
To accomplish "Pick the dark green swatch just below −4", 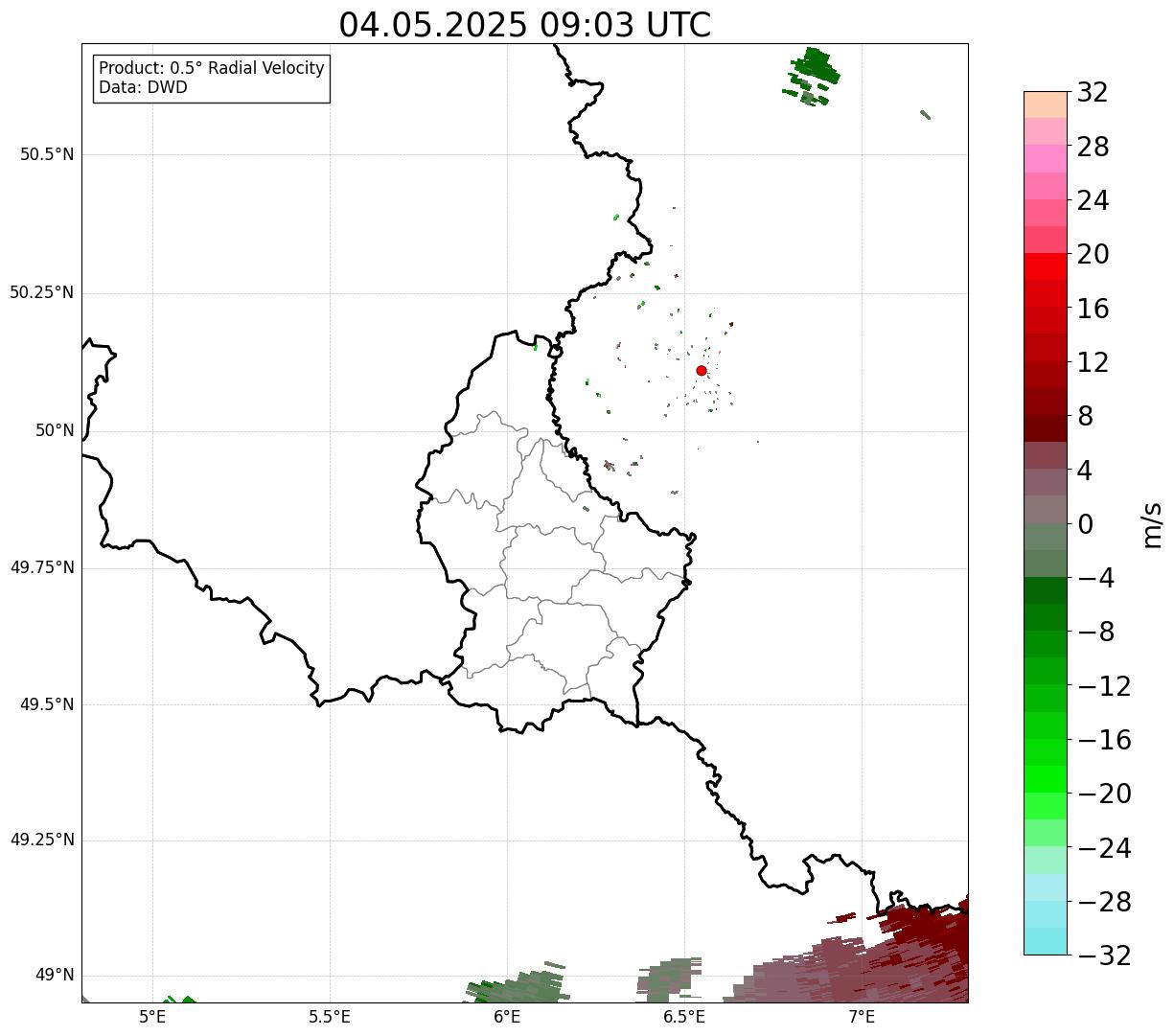I will [x=1046, y=590].
